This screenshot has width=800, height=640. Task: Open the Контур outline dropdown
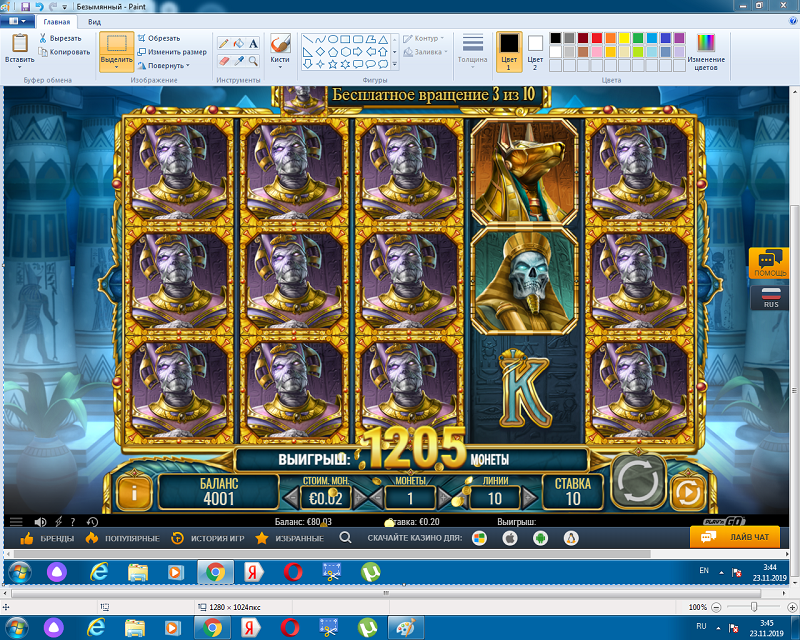click(423, 38)
